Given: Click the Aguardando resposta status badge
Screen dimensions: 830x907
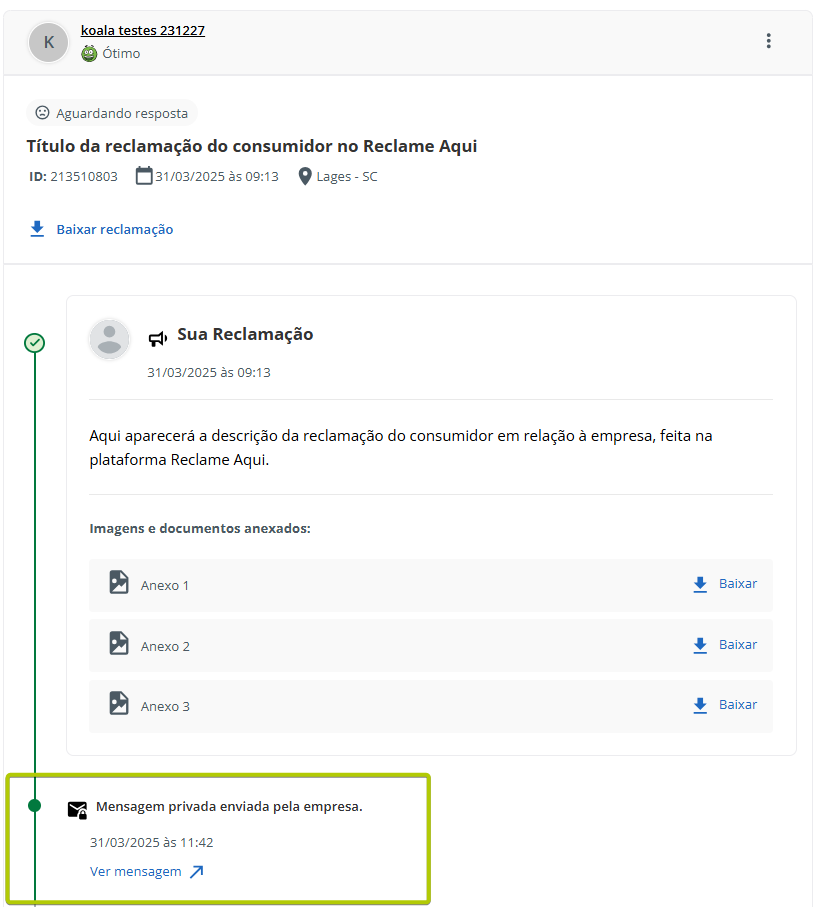Looking at the screenshot, I should [112, 113].
